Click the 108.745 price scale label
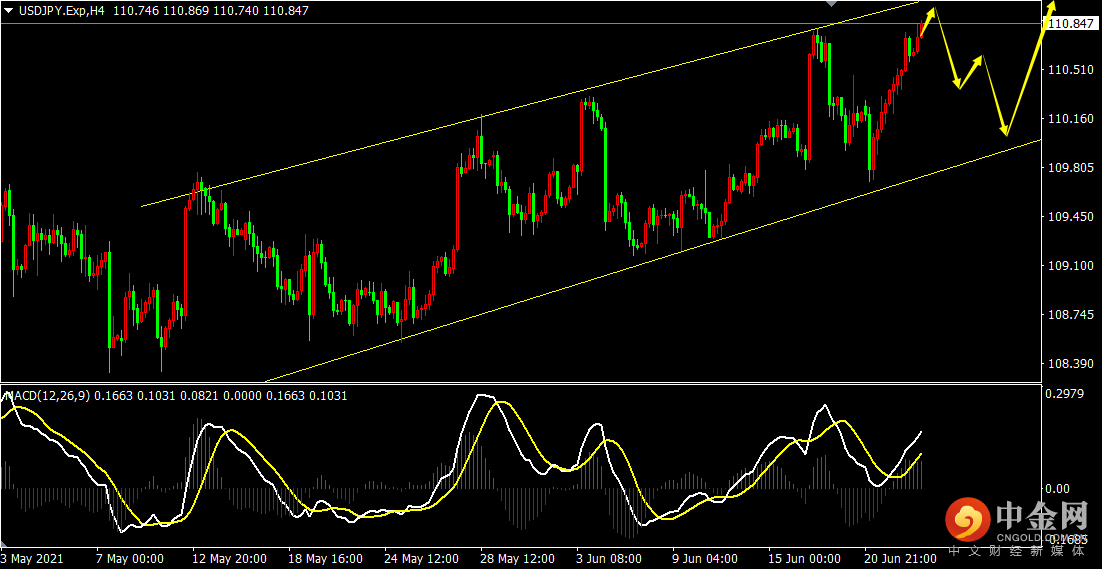 [1070, 315]
